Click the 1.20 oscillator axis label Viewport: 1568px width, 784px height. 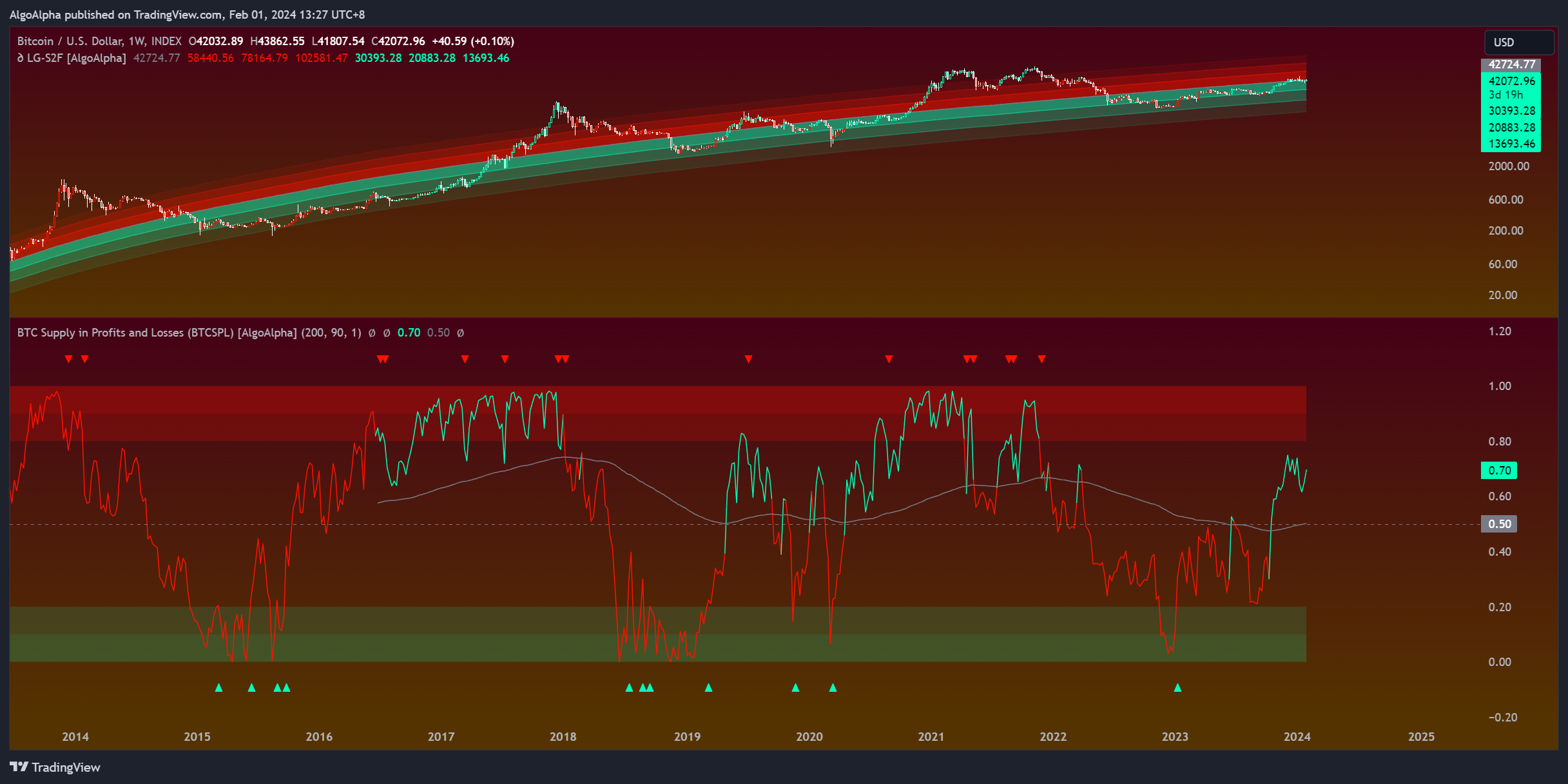(x=1500, y=331)
